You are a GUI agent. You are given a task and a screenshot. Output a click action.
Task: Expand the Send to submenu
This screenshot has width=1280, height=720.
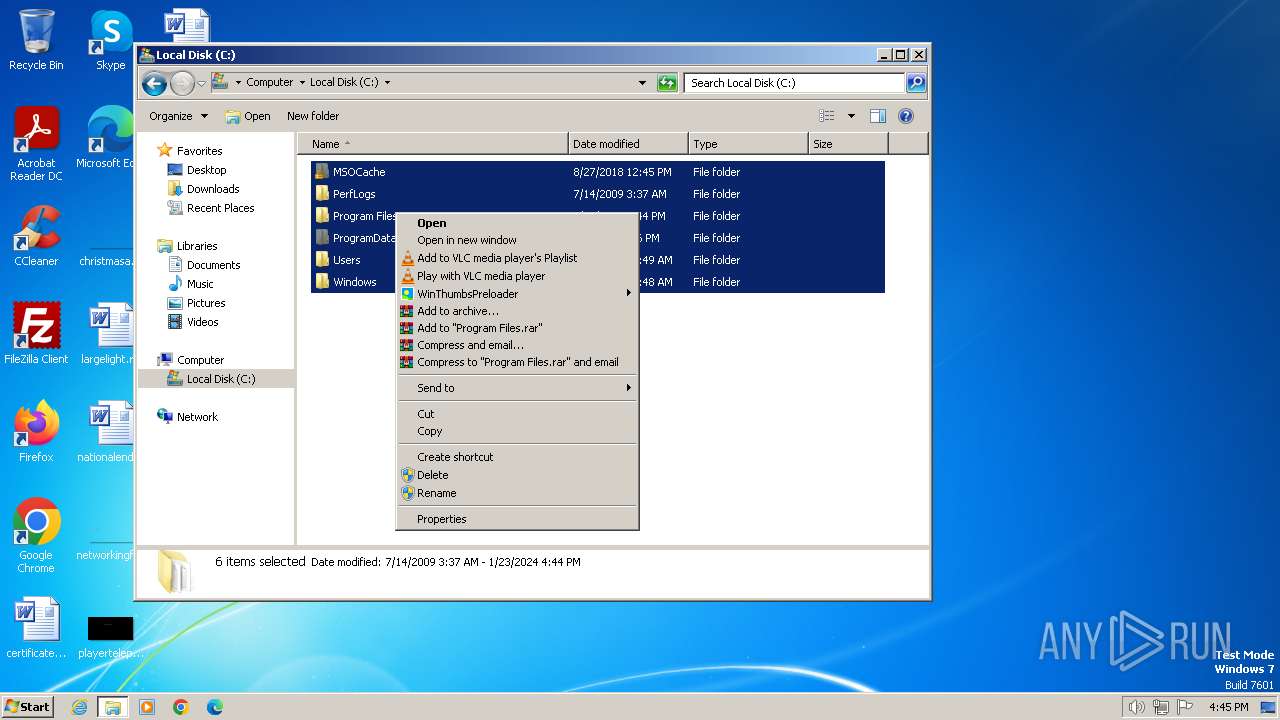point(629,388)
